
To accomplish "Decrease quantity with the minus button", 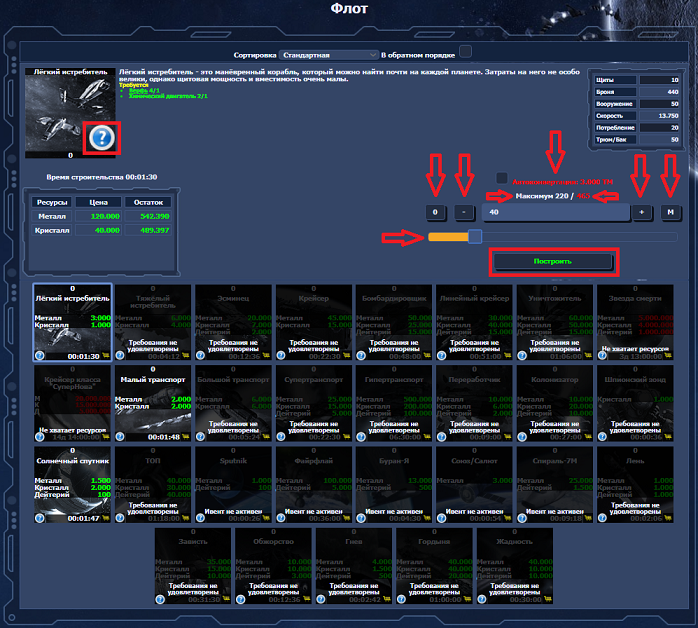I will pos(464,212).
